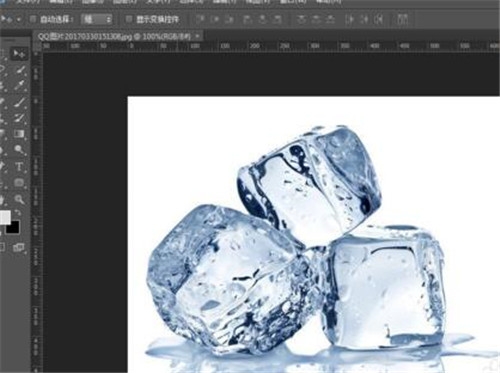
Task: Align right edges in options bar
Action: (278, 19)
